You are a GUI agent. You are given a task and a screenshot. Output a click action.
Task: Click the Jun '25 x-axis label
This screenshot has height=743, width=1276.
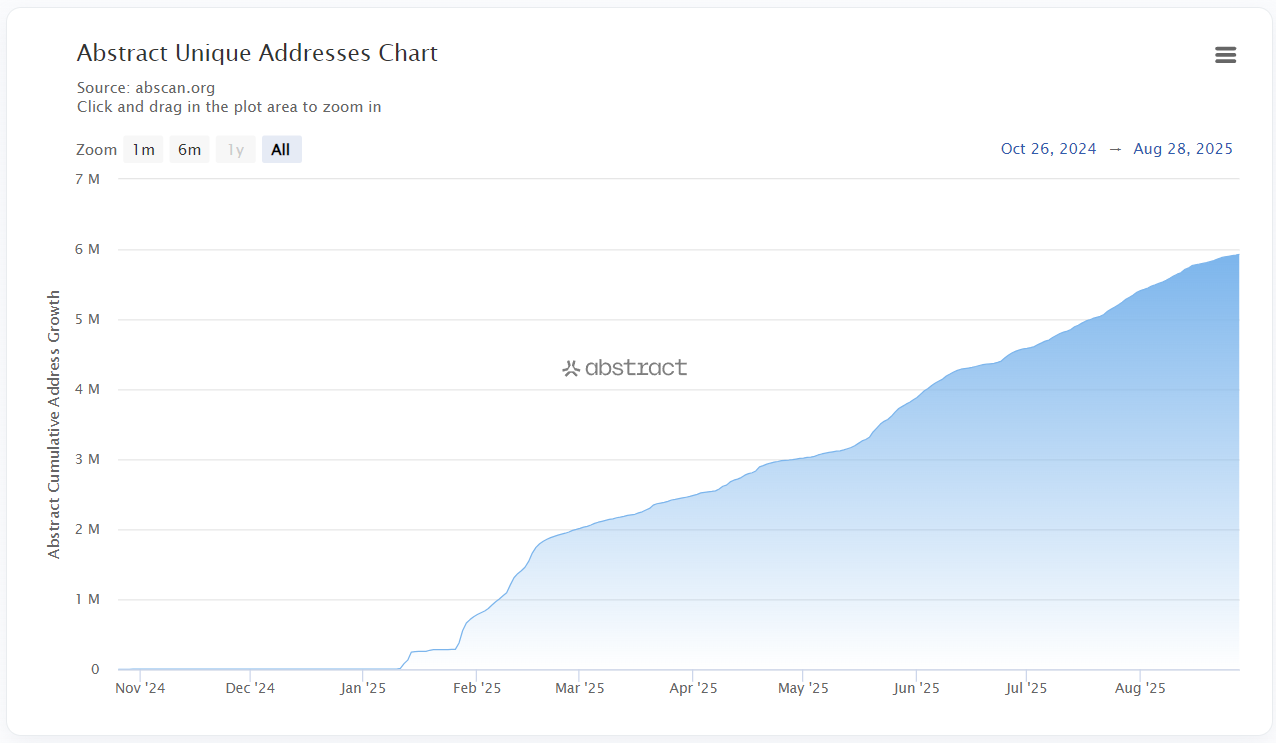(917, 688)
